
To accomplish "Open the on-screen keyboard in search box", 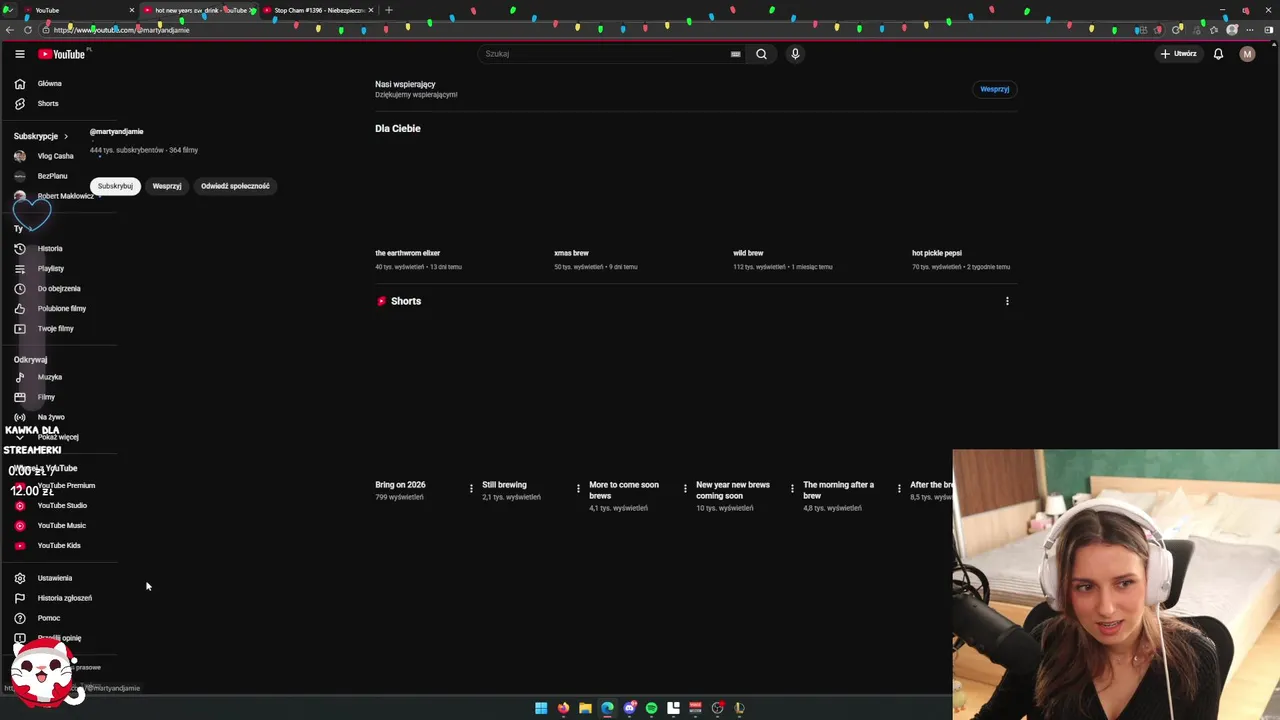I will coord(735,54).
